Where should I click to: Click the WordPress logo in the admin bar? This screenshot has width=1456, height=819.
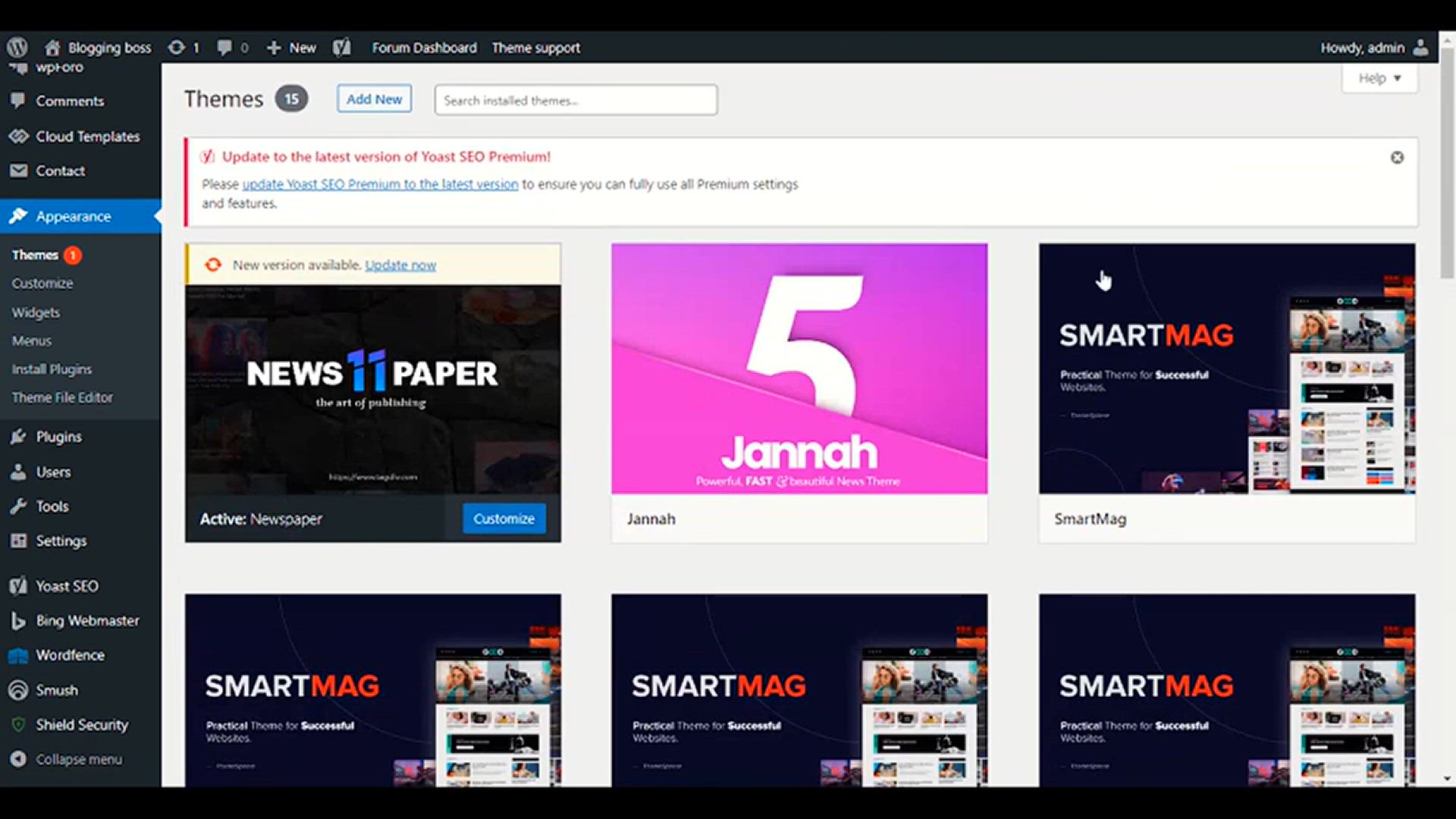[17, 47]
